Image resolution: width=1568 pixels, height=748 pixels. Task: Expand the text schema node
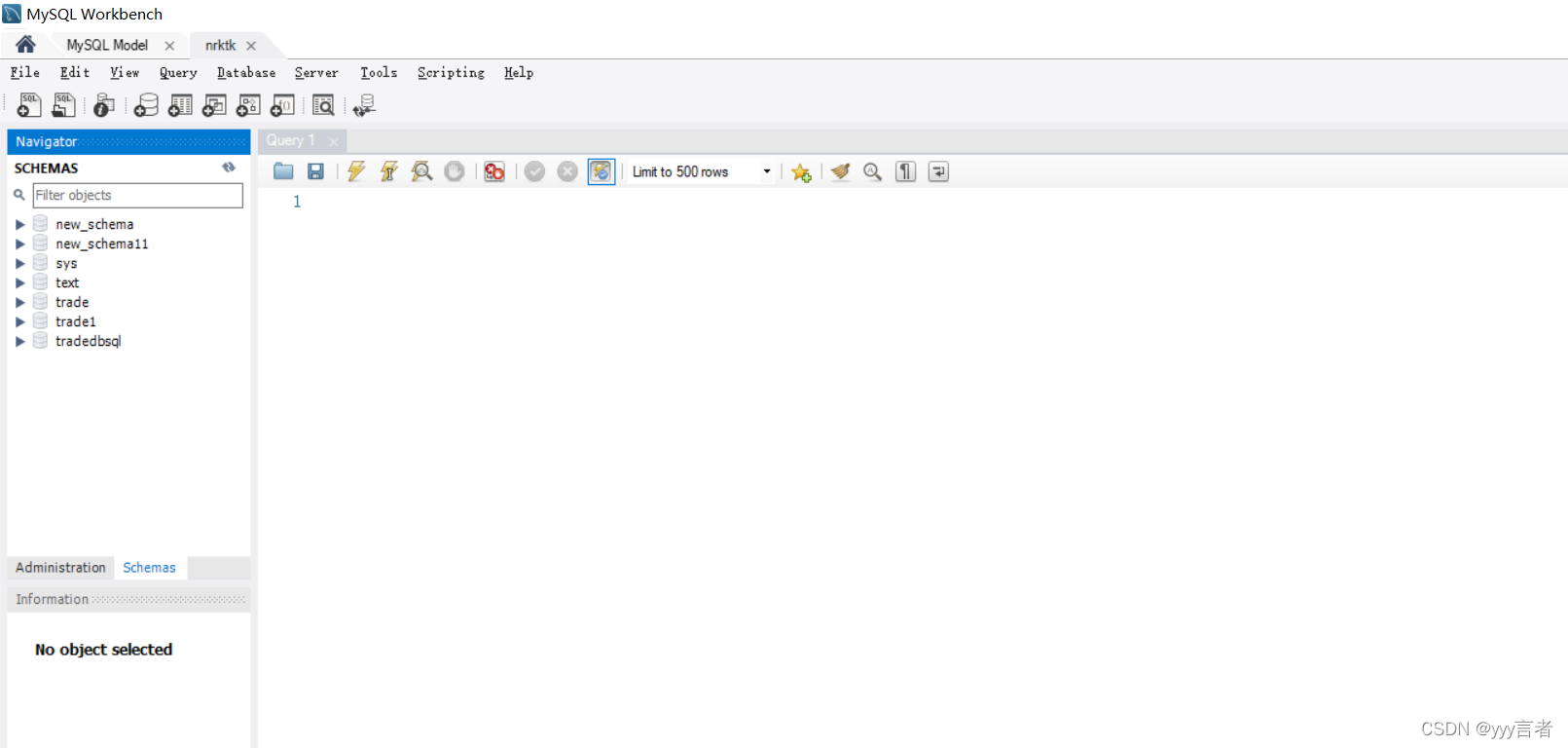(19, 282)
